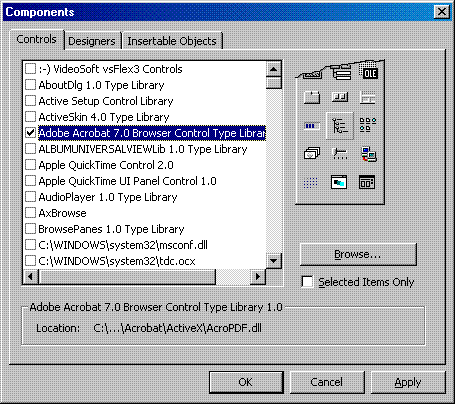
Task: Click the Apply button
Action: pos(408,382)
